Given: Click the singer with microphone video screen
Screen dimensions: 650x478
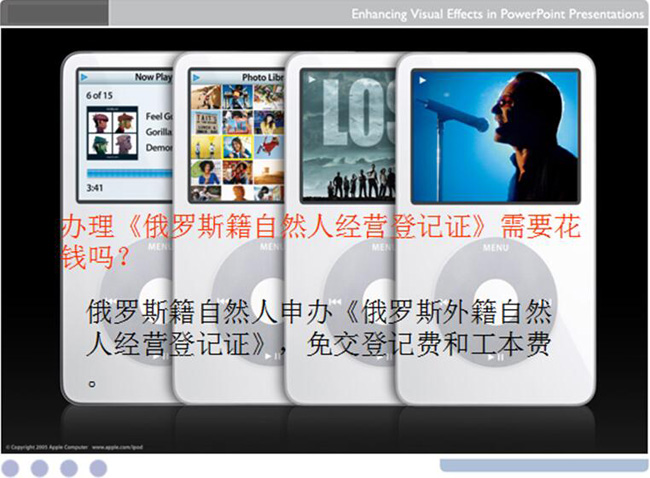Looking at the screenshot, I should [x=495, y=136].
